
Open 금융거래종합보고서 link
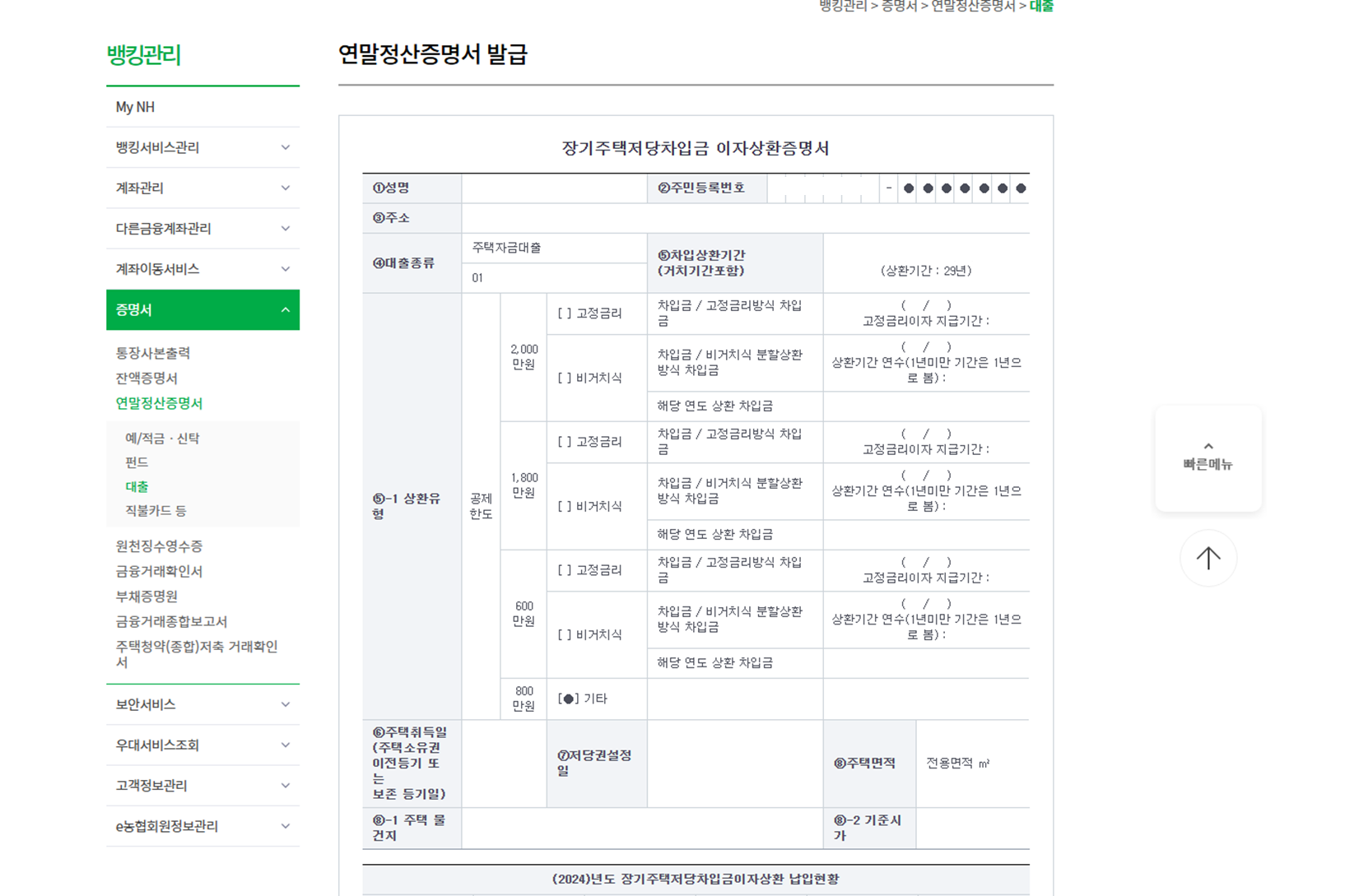[171, 622]
